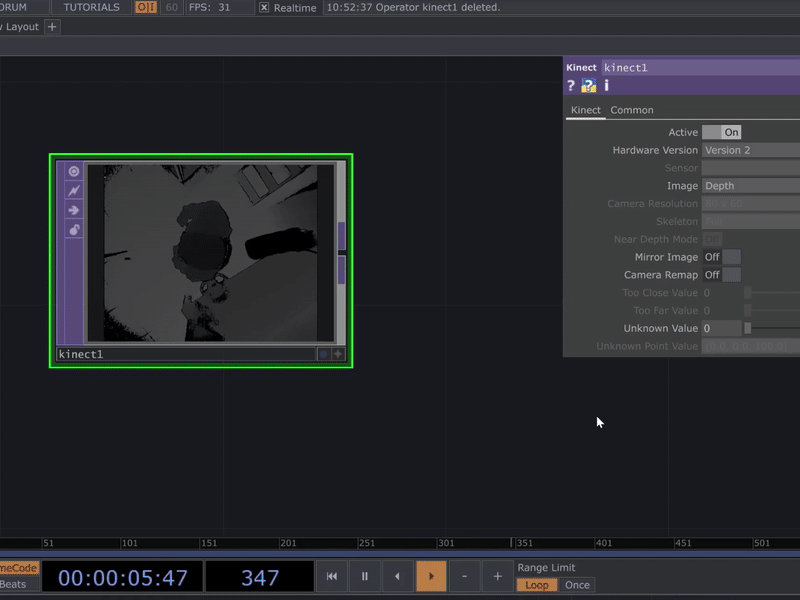This screenshot has width=800, height=600.
Task: Toggle the viewer active flag on kinect1 node
Action: point(75,171)
